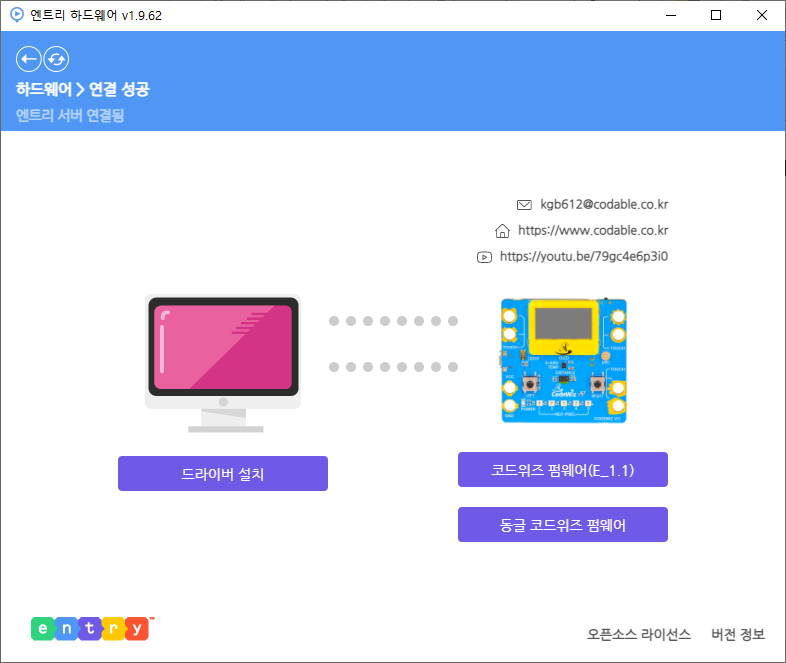Viewport: 786px width, 663px height.
Task: Minimize the Entry Hardware window
Action: click(671, 16)
